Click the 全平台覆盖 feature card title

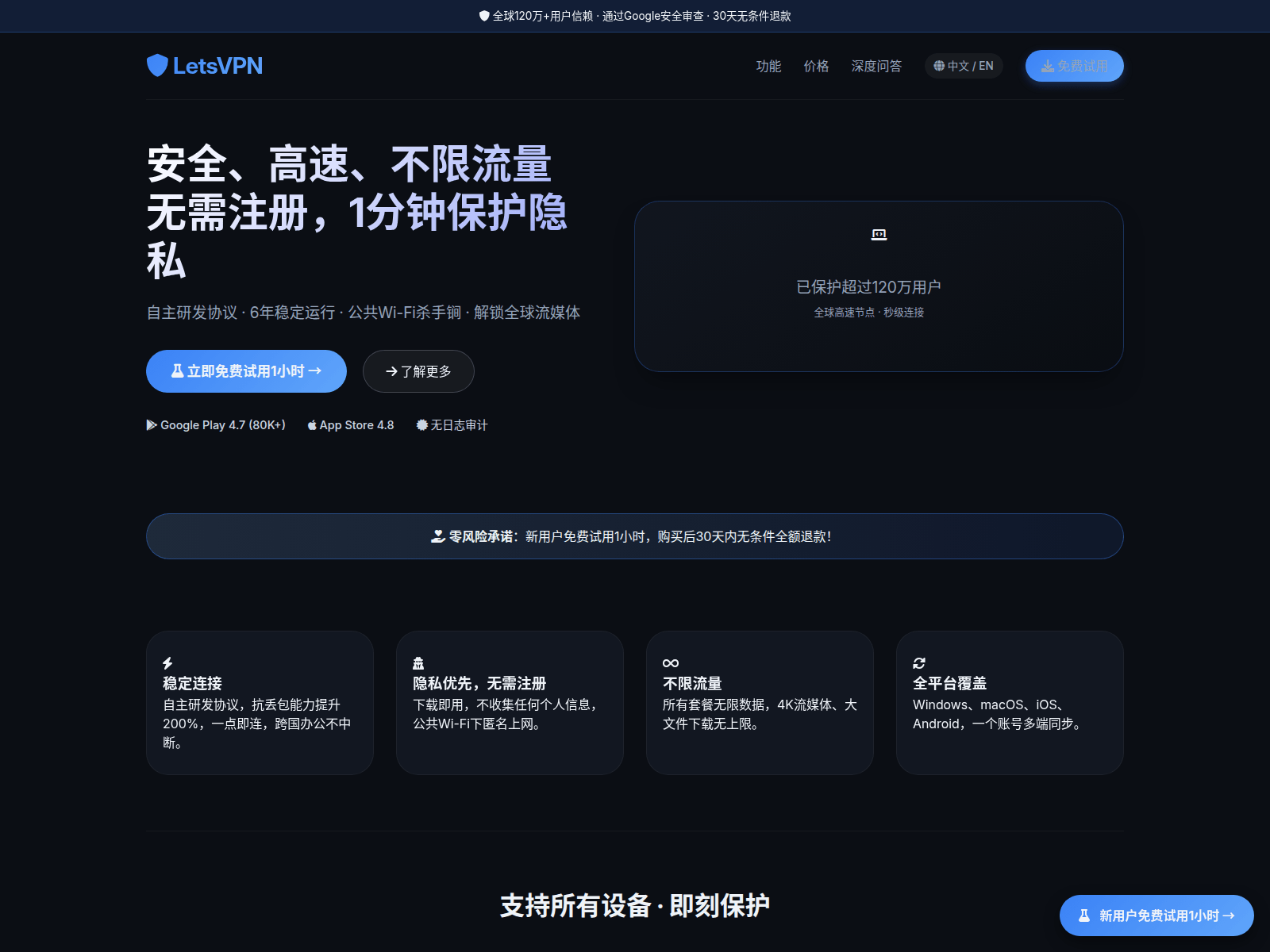[x=949, y=683]
